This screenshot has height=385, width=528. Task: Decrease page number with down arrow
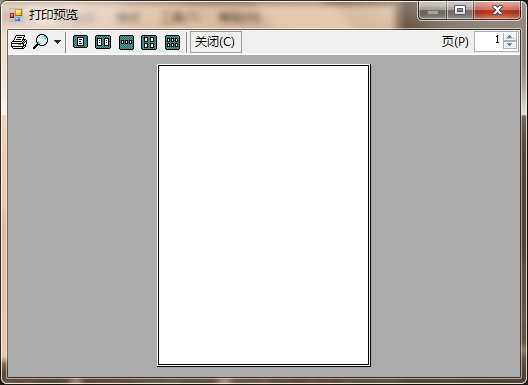[x=509, y=45]
